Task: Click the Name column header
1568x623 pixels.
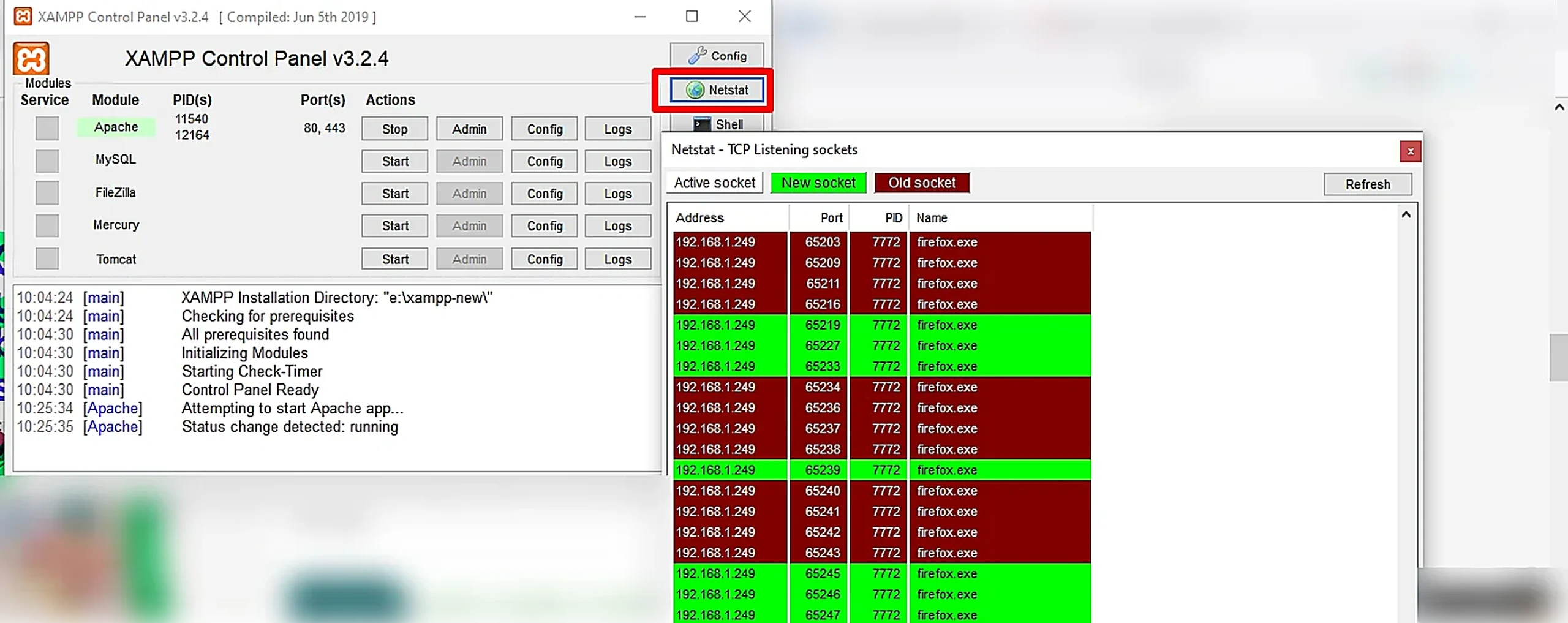Action: [x=1000, y=218]
